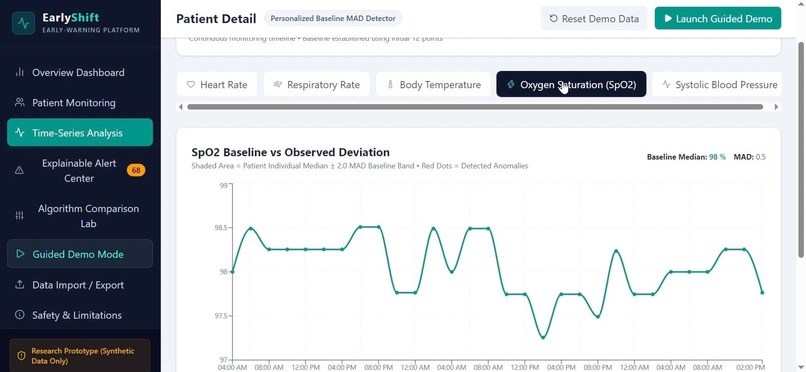Click the Patient Monitoring people icon

tap(20, 103)
